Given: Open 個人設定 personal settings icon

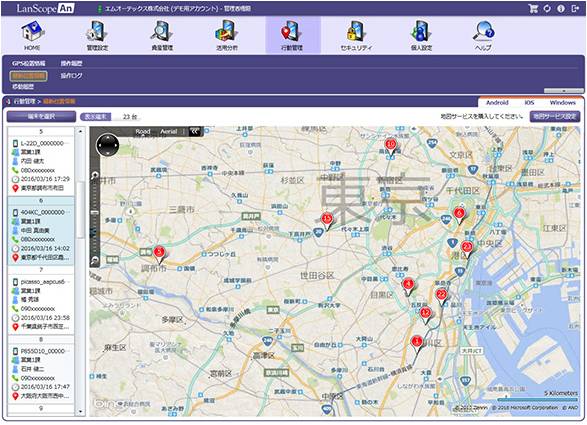Looking at the screenshot, I should pos(421,32).
